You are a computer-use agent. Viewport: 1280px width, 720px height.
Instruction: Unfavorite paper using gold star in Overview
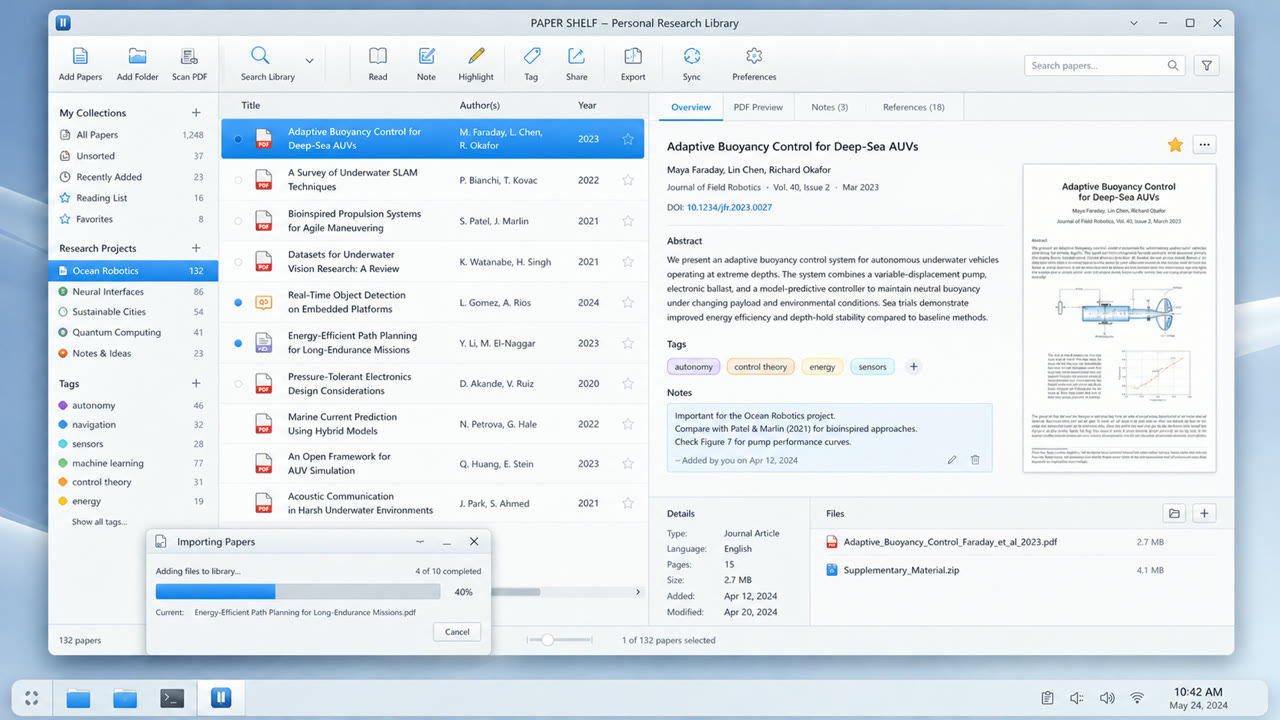1175,145
